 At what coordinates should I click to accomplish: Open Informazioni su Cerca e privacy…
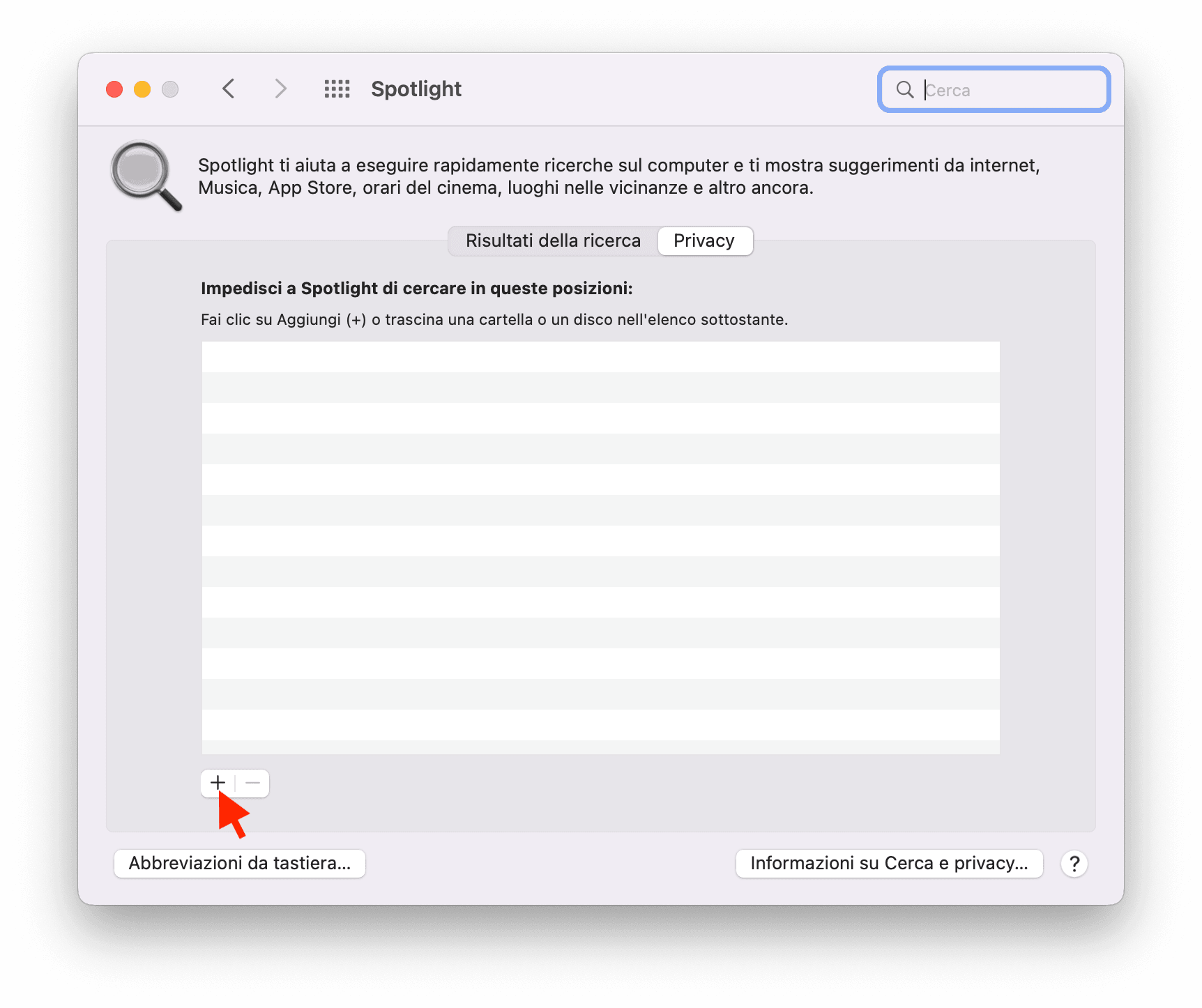pos(889,864)
